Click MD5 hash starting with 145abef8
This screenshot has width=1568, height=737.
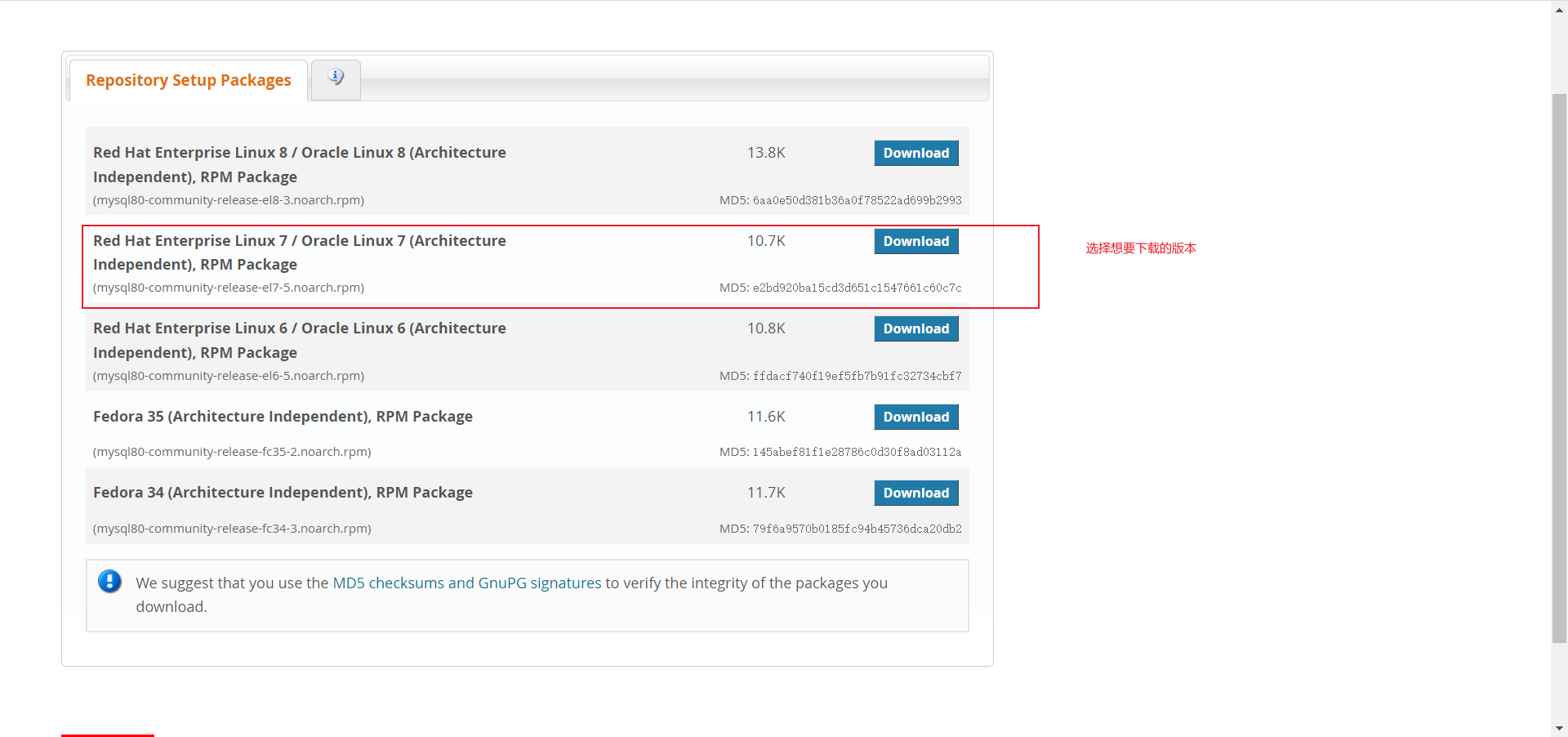[x=857, y=452]
